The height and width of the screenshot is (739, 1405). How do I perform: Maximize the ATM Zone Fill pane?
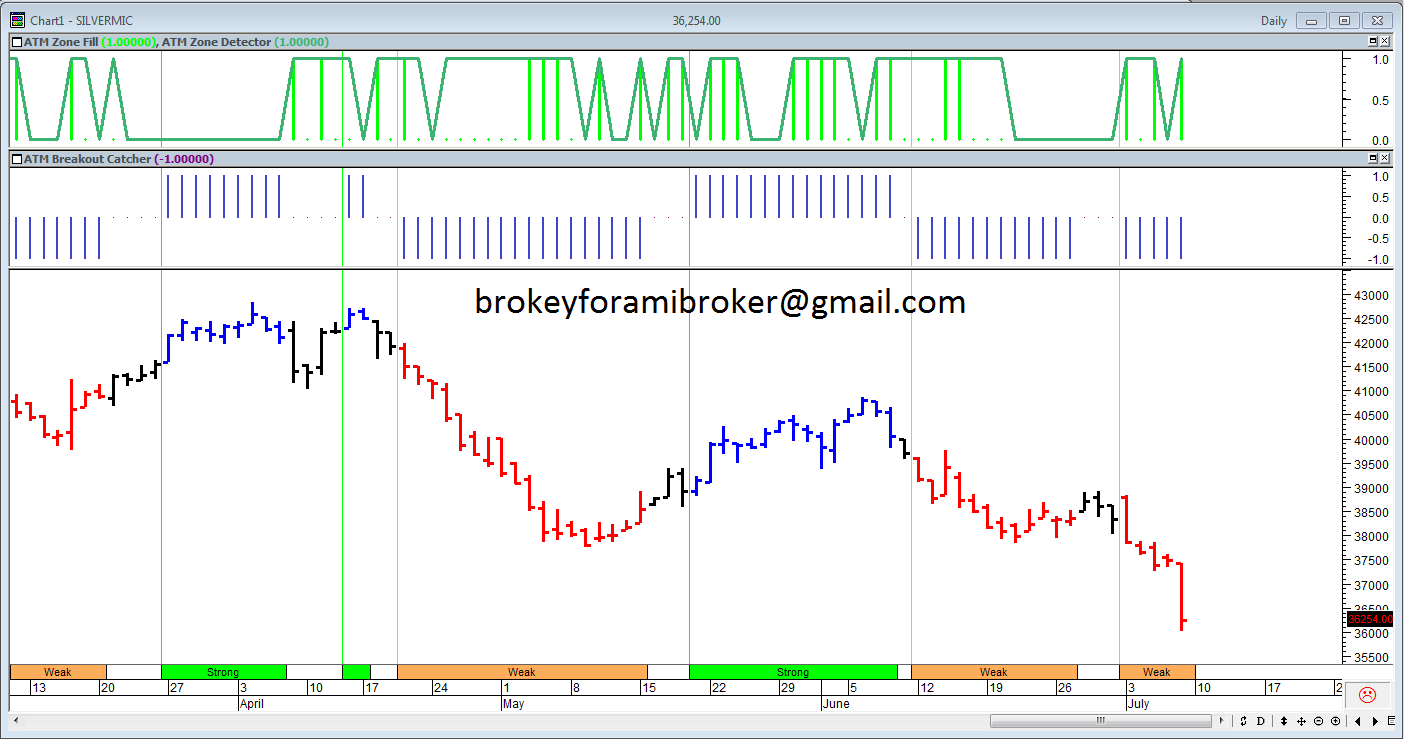pyautogui.click(x=1373, y=42)
